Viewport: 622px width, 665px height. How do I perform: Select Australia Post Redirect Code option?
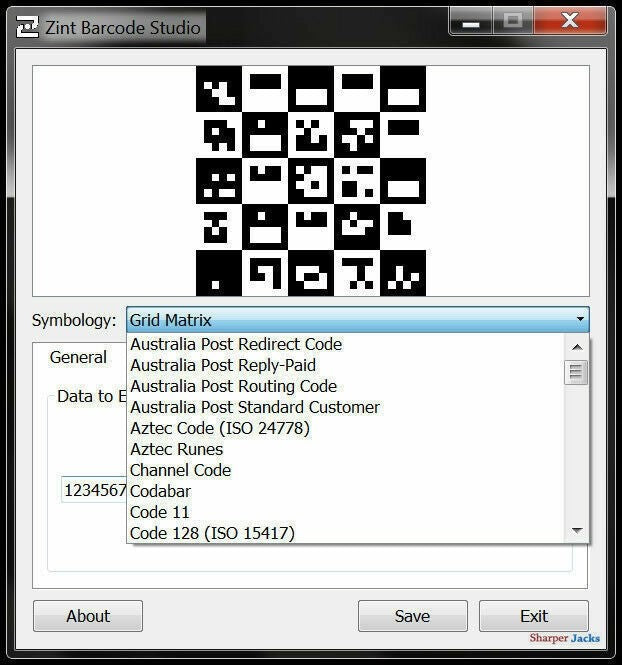(236, 344)
